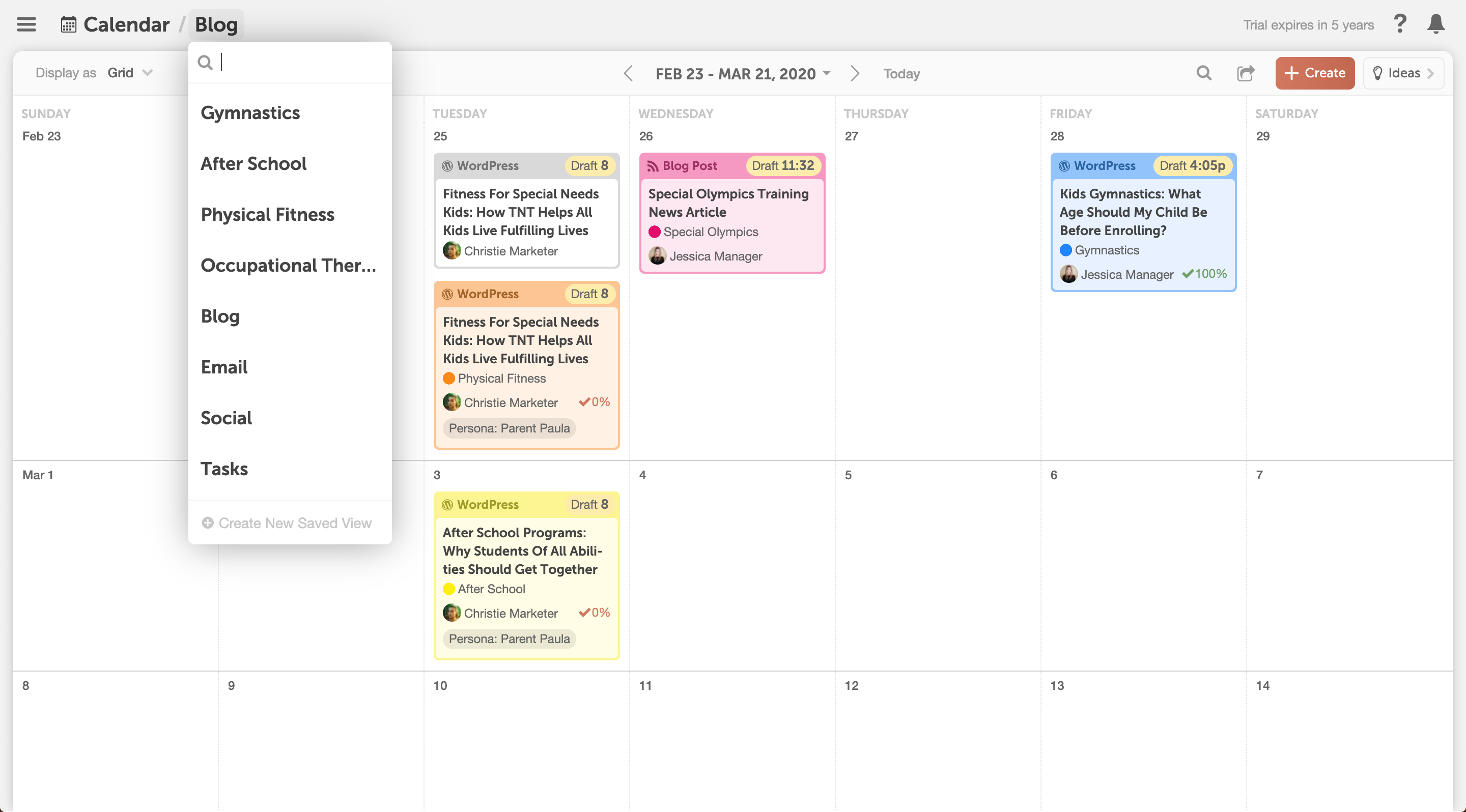Viewport: 1466px width, 812px height.
Task: Click Persona: Parent Paula tag on After School card
Action: tap(510, 639)
